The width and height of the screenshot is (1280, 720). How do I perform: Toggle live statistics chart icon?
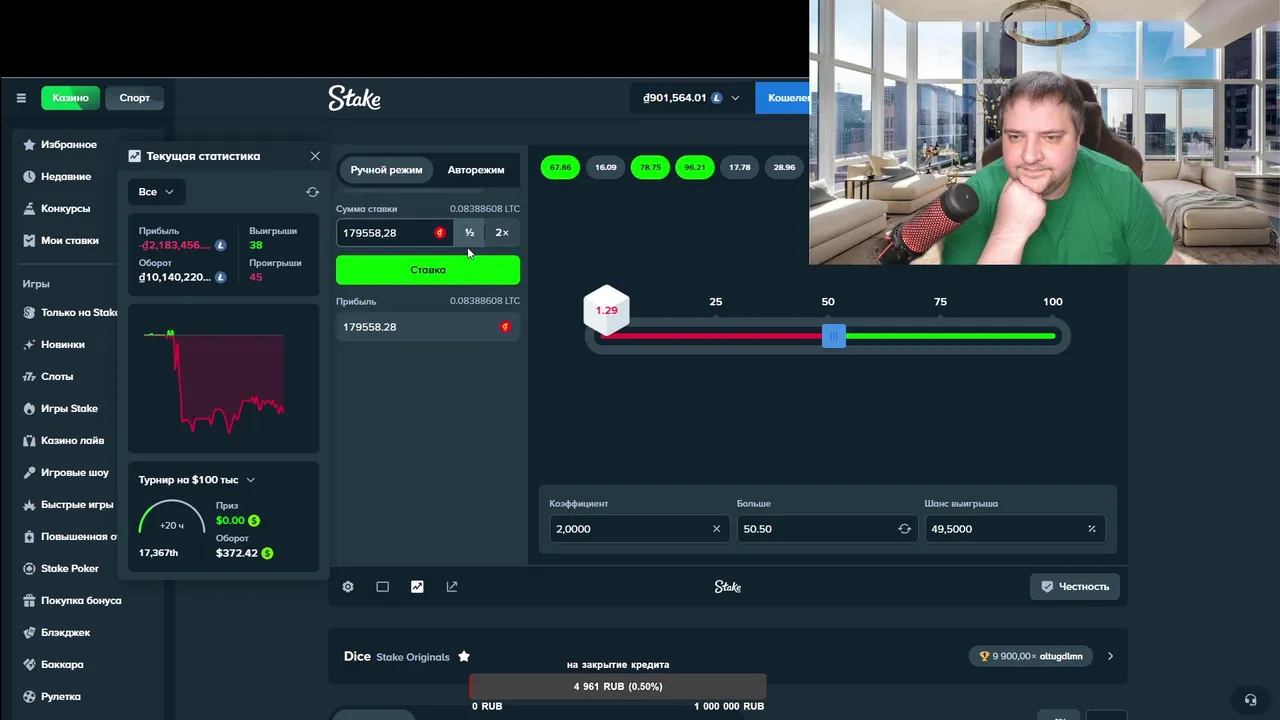pos(417,587)
